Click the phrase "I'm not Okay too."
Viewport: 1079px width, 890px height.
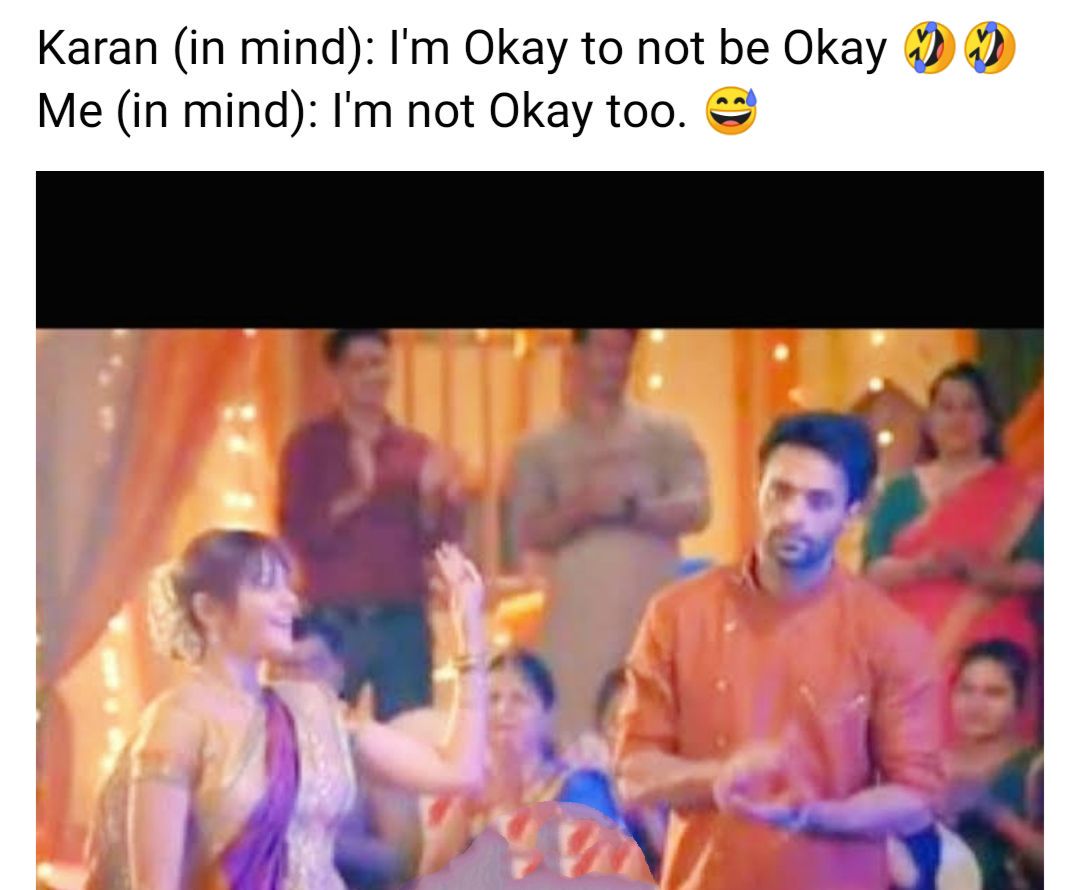pos(509,112)
